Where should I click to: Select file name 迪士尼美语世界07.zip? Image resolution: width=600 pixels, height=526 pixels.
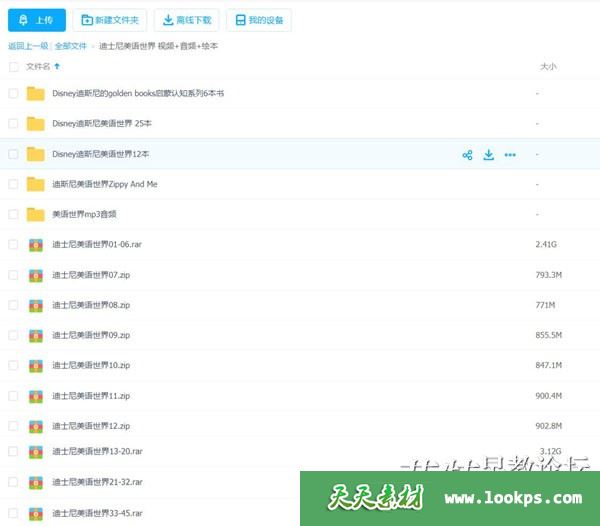[x=91, y=275]
